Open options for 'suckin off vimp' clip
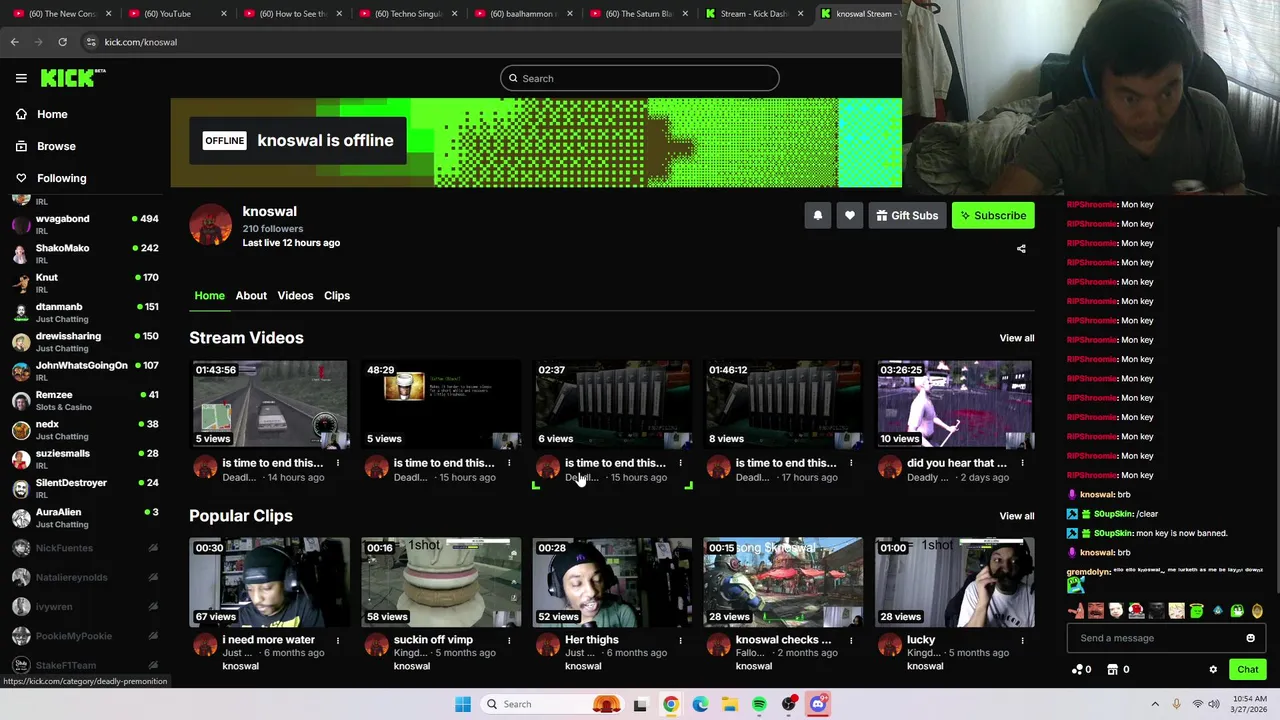 509,640
